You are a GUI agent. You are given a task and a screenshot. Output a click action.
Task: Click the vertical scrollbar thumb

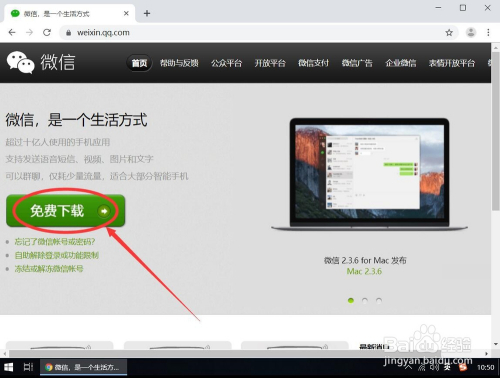pos(496,131)
